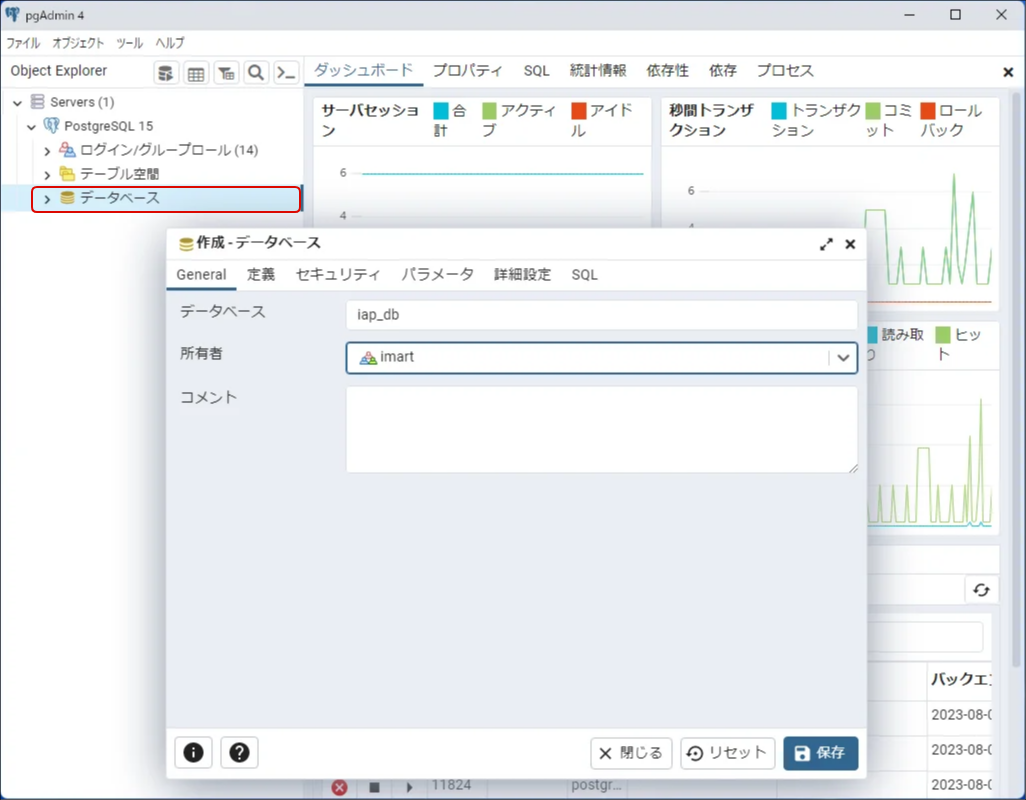The image size is (1026, 800).
Task: Collapse the Servers tree node
Action: [x=18, y=102]
